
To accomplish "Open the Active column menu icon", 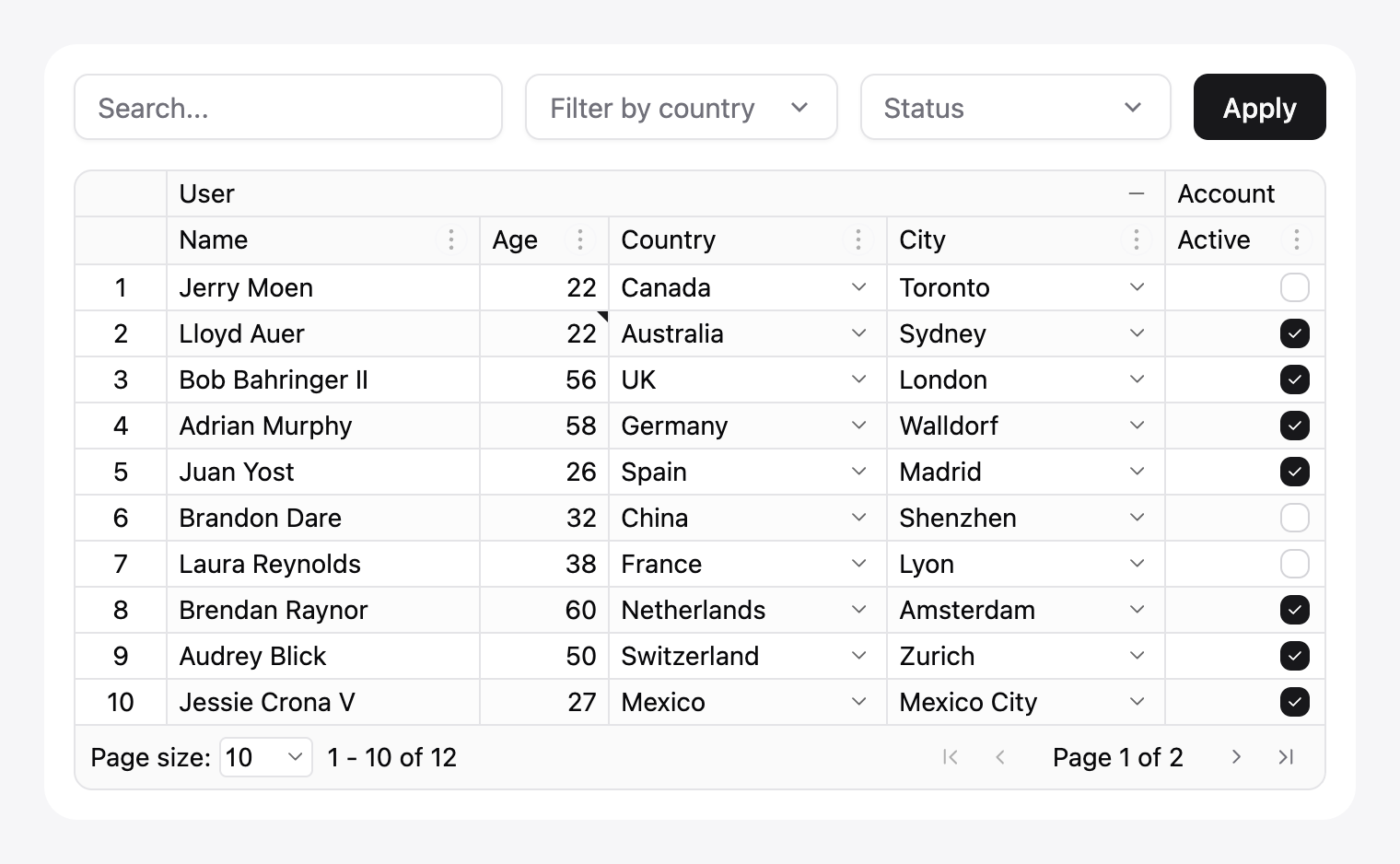I will pos(1296,240).
